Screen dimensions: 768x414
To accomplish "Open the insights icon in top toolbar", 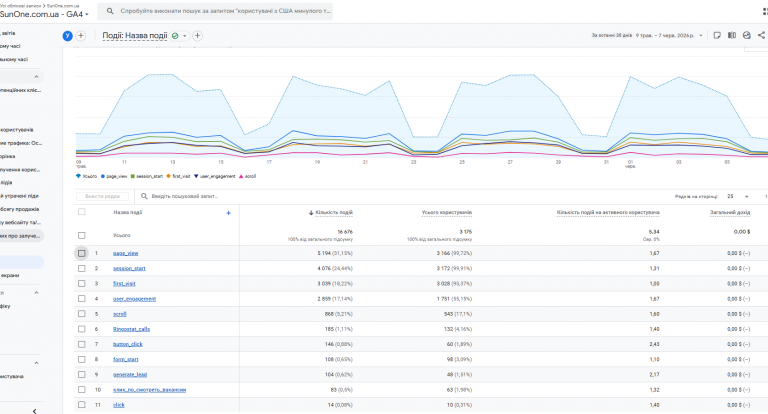I will [746, 35].
